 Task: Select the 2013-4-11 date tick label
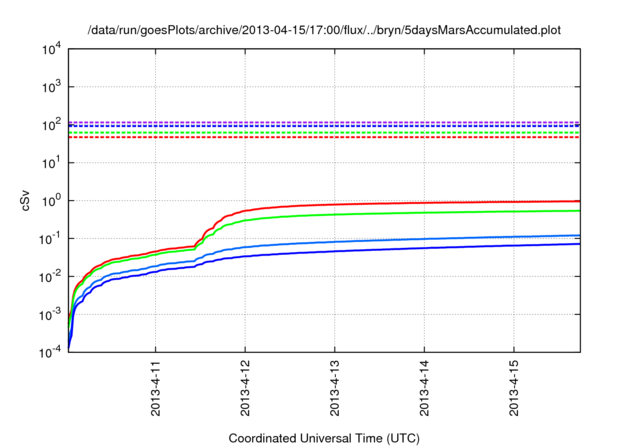(156, 388)
